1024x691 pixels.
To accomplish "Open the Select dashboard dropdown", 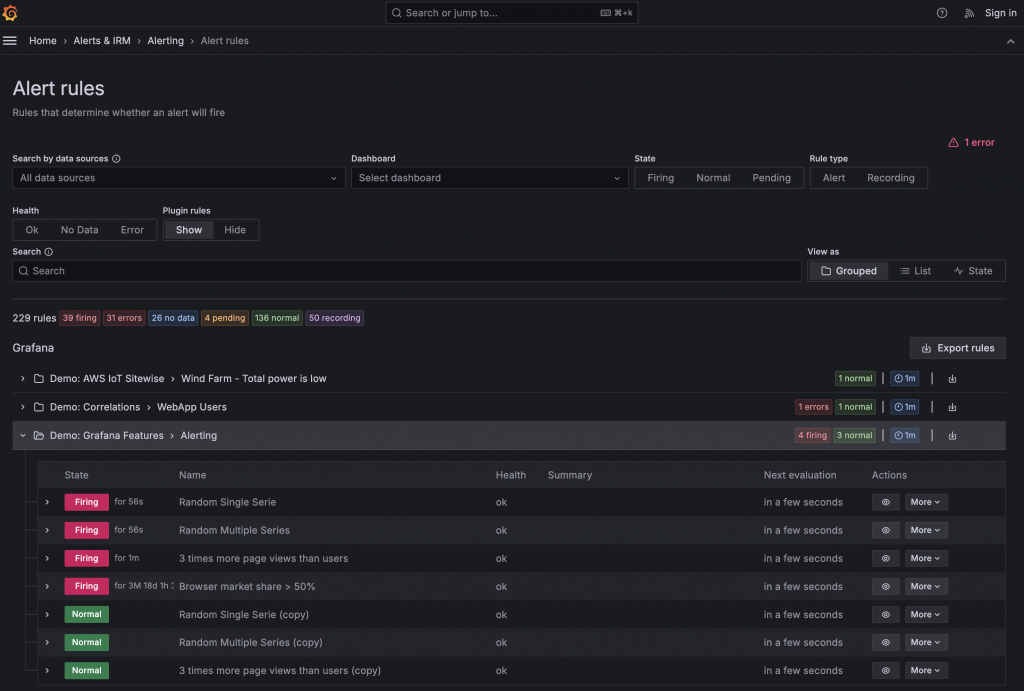I will pyautogui.click(x=489, y=178).
